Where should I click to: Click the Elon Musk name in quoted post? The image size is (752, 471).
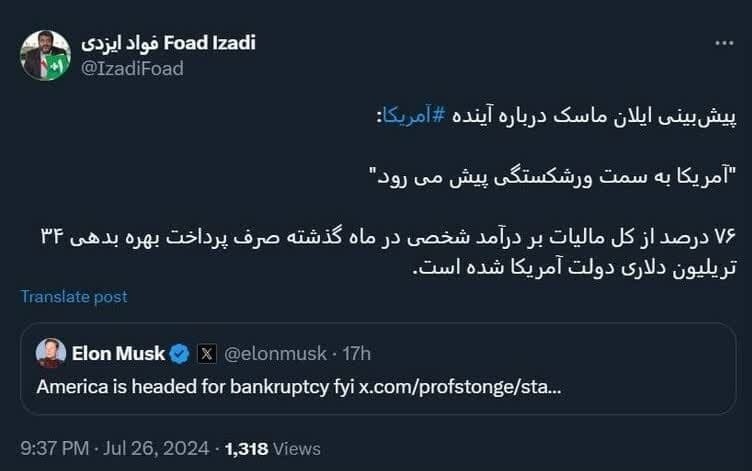114,353
